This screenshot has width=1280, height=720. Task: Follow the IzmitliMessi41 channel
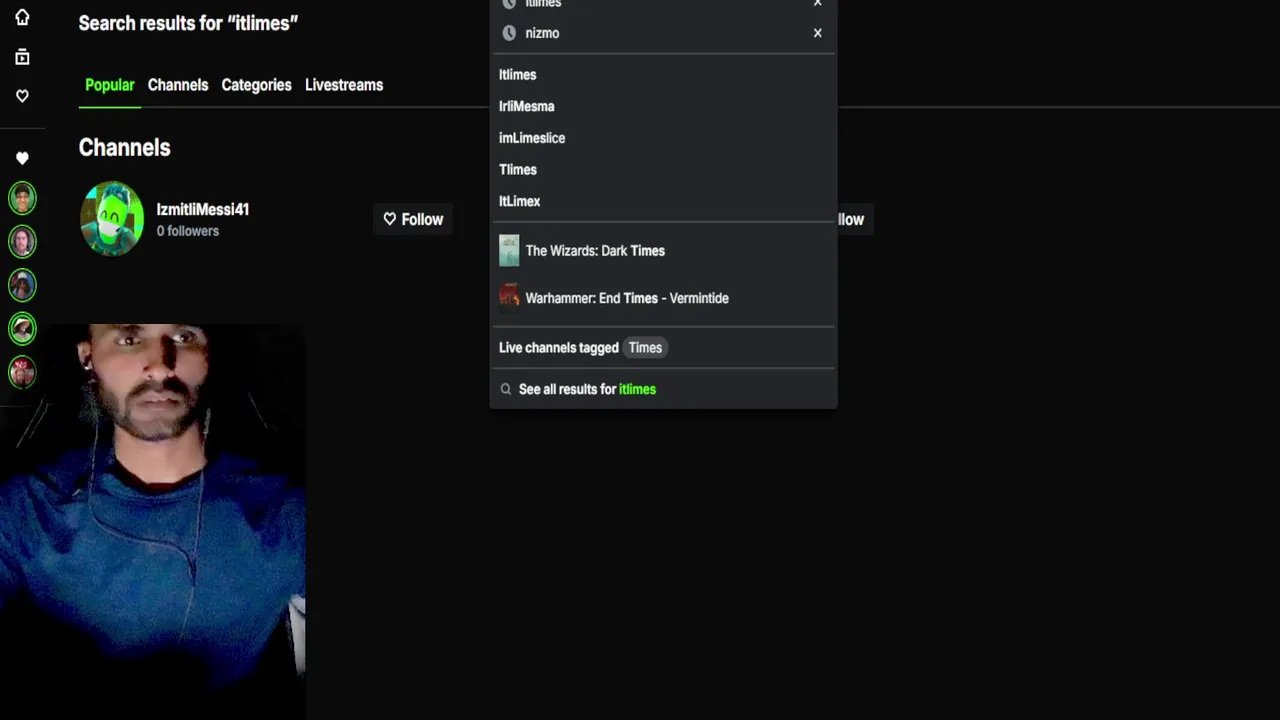point(413,219)
